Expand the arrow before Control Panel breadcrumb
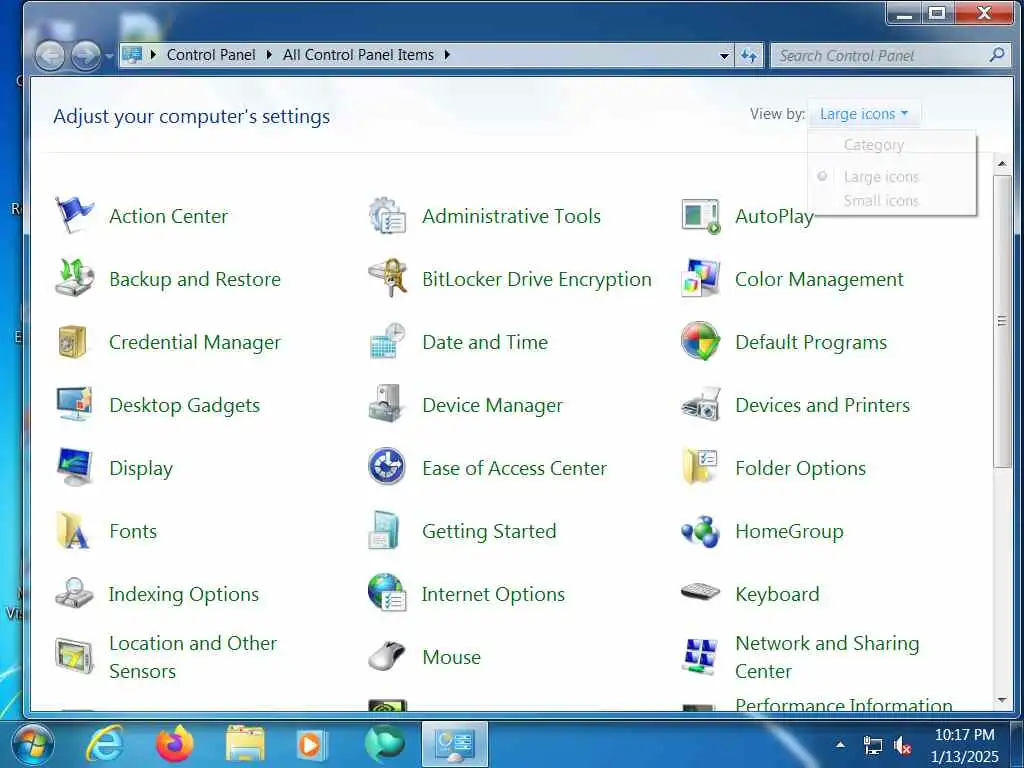 [153, 55]
